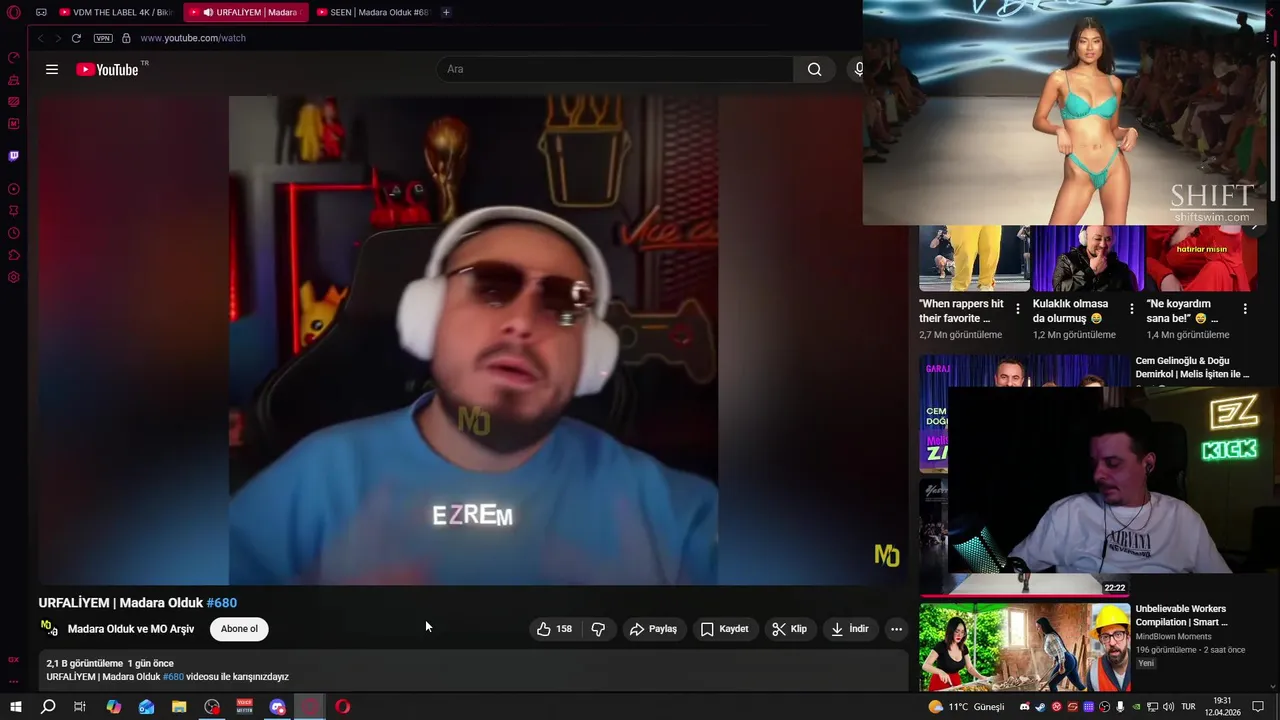The height and width of the screenshot is (720, 1280).
Task: Click the floating pop-out video with SHIFT swimwear
Action: pyautogui.click(x=1064, y=112)
